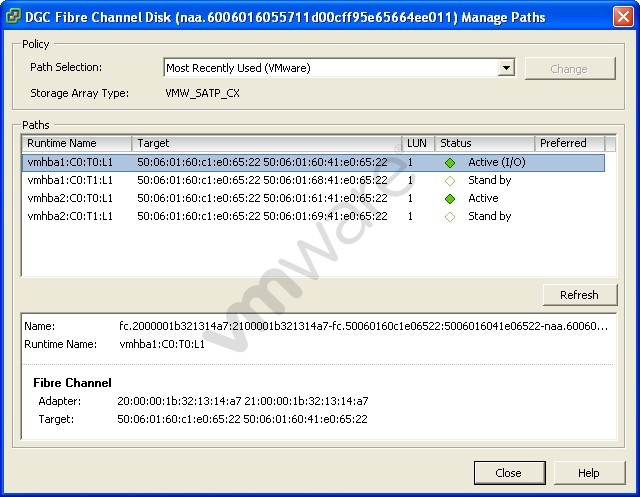Select path row vmhba2:C0:T1:L1
This screenshot has width=640, height=497.
[x=313, y=216]
